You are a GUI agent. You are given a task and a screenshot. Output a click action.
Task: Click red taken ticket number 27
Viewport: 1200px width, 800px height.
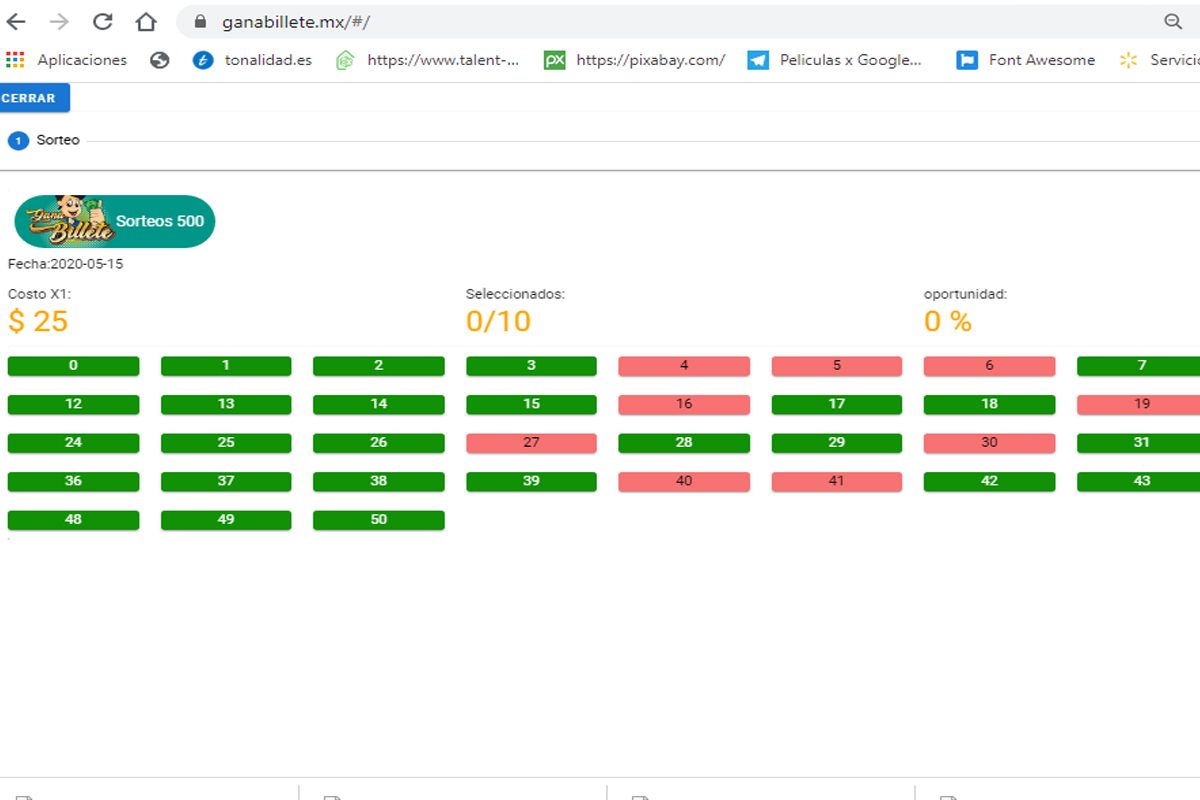(531, 443)
